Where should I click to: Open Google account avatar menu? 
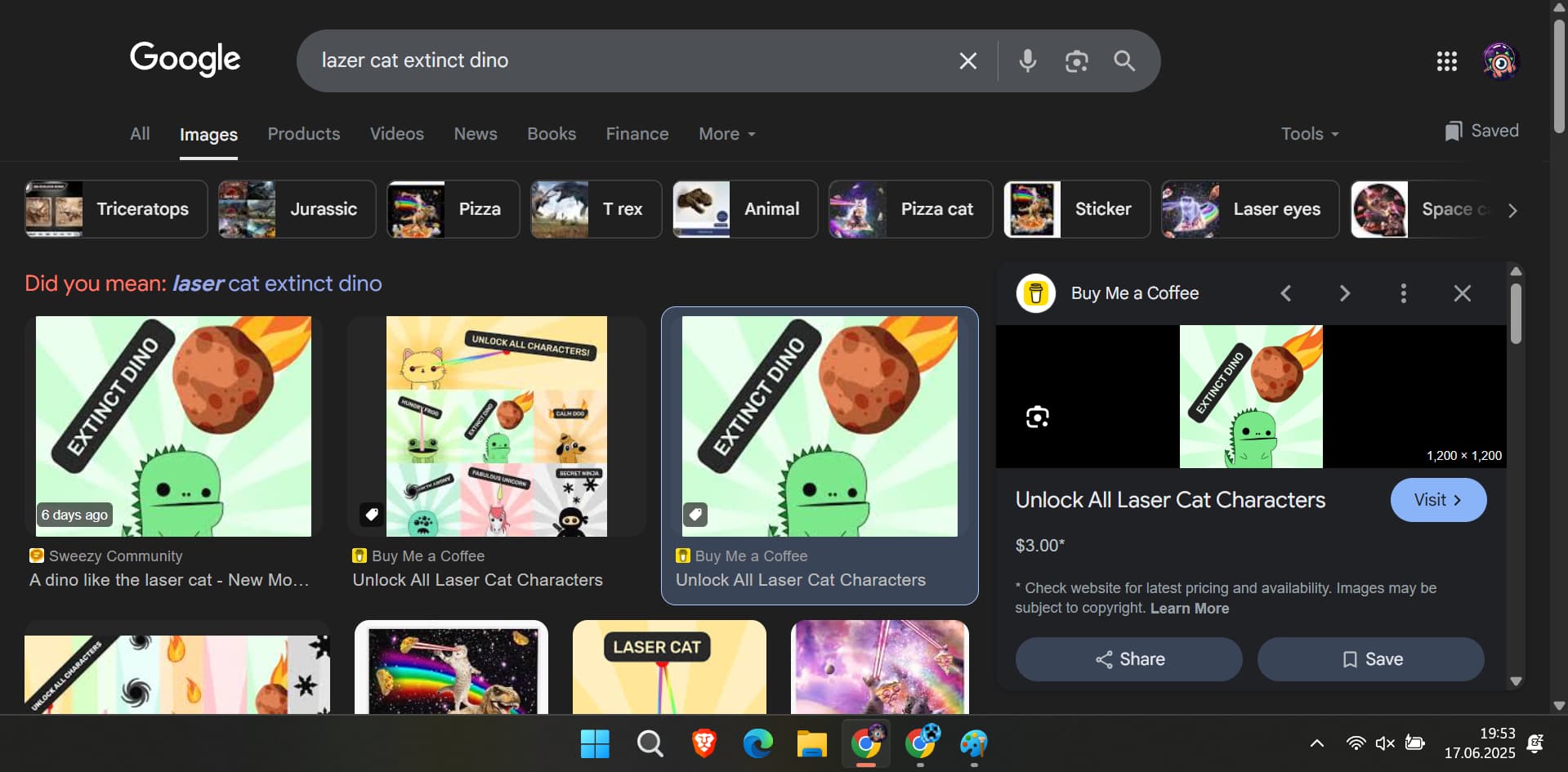tap(1500, 60)
